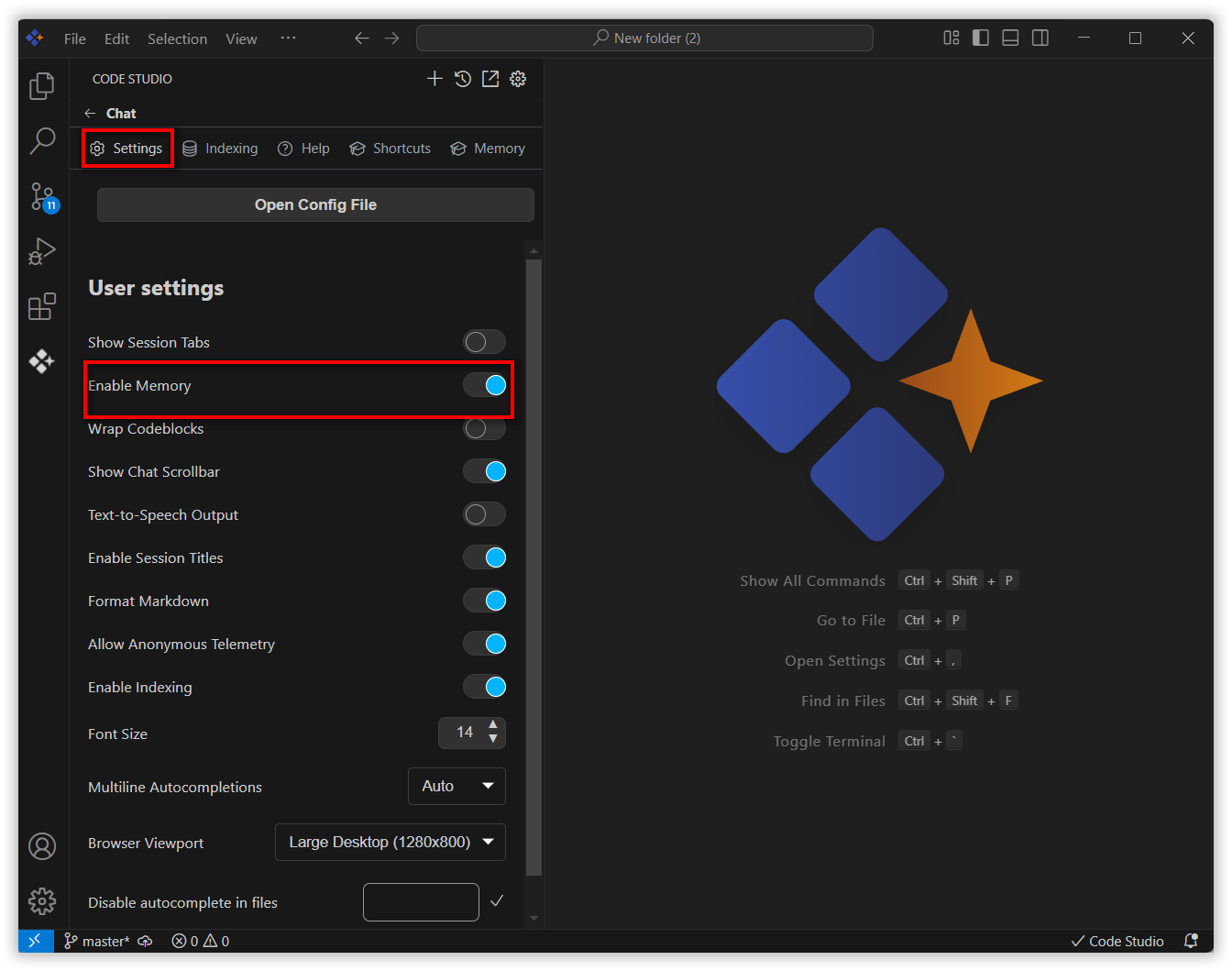Disable the Enable Memory switch

coord(484,385)
